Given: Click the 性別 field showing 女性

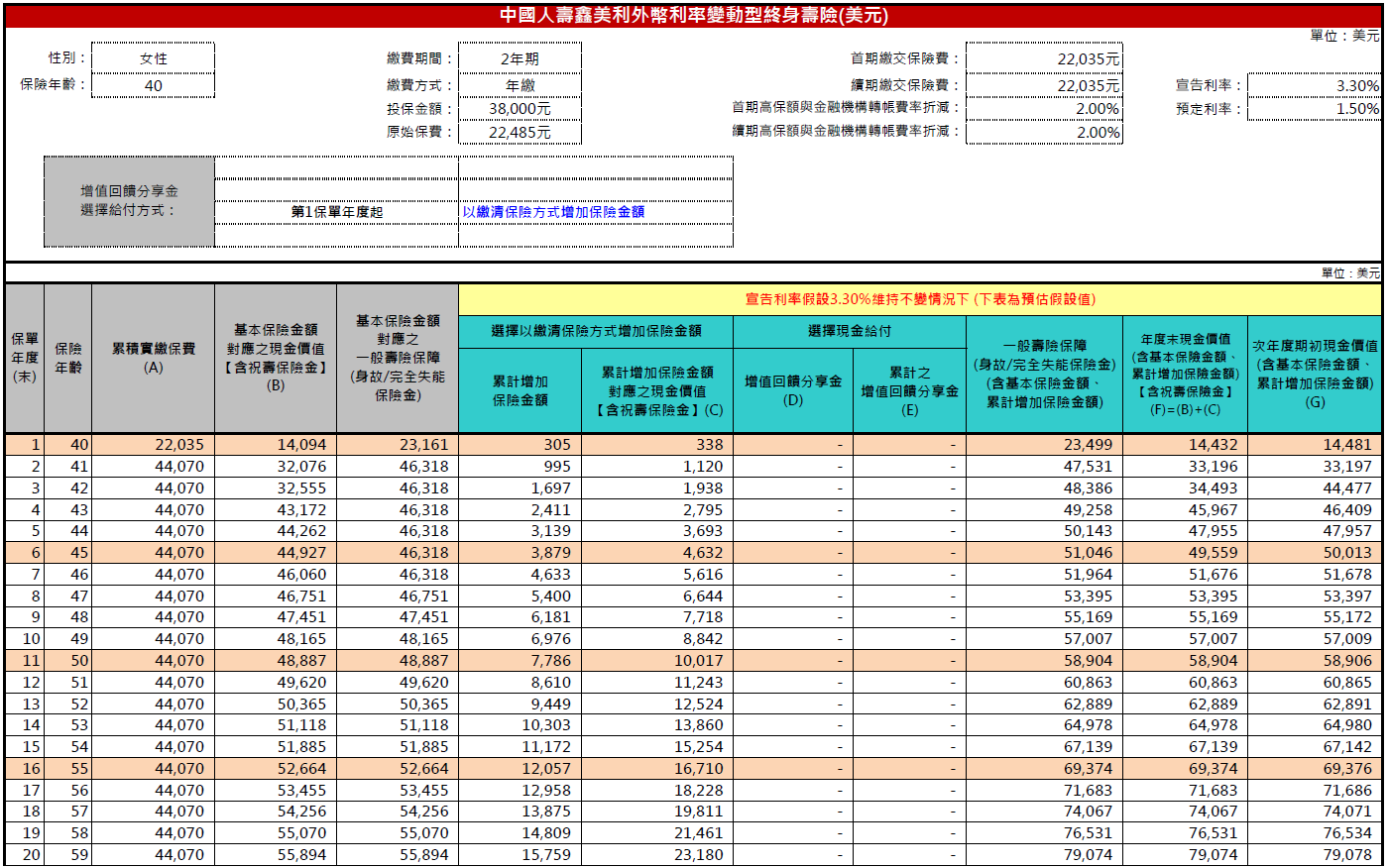Looking at the screenshot, I should click(x=153, y=58).
